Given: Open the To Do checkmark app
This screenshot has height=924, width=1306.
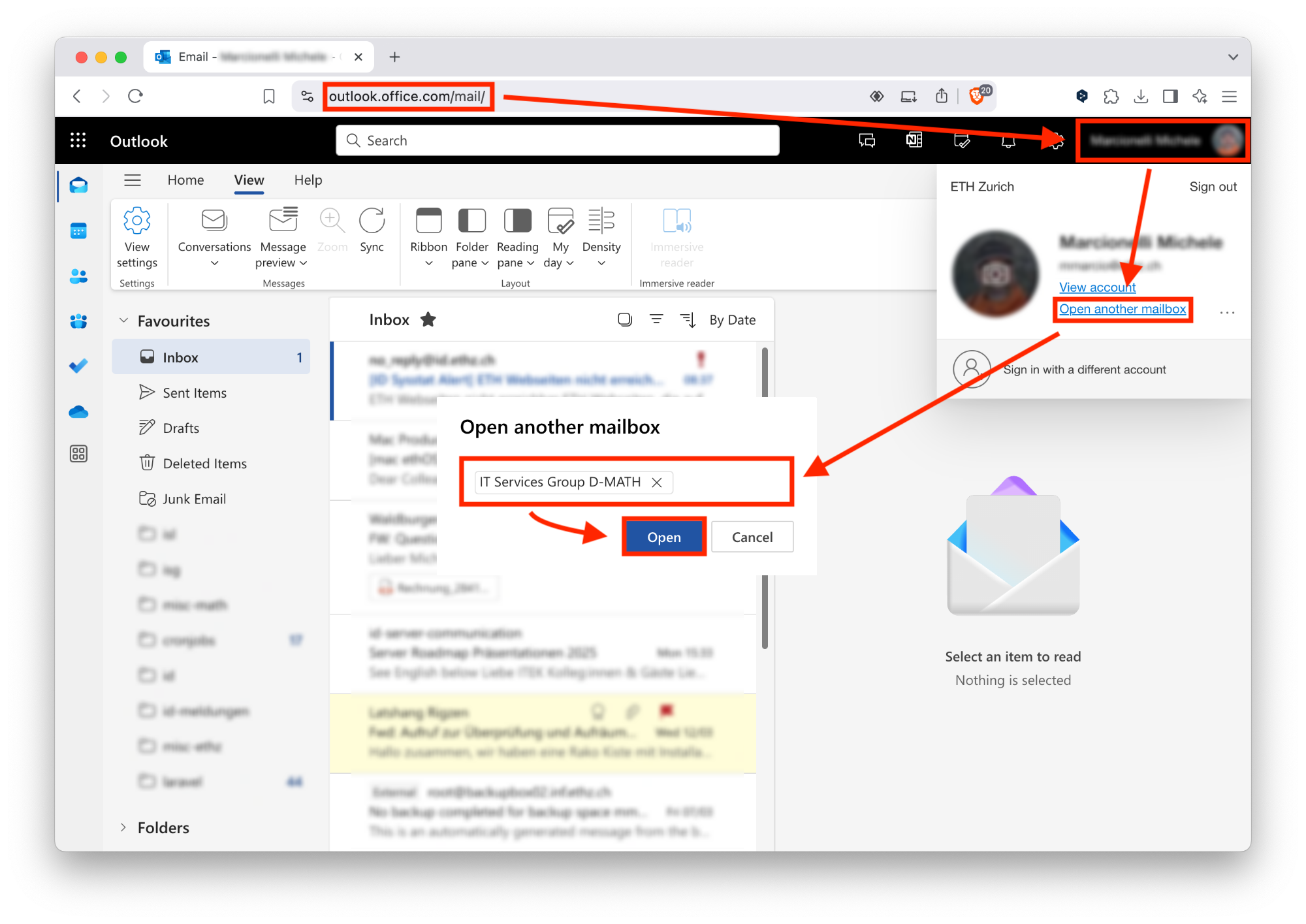Looking at the screenshot, I should [x=78, y=366].
